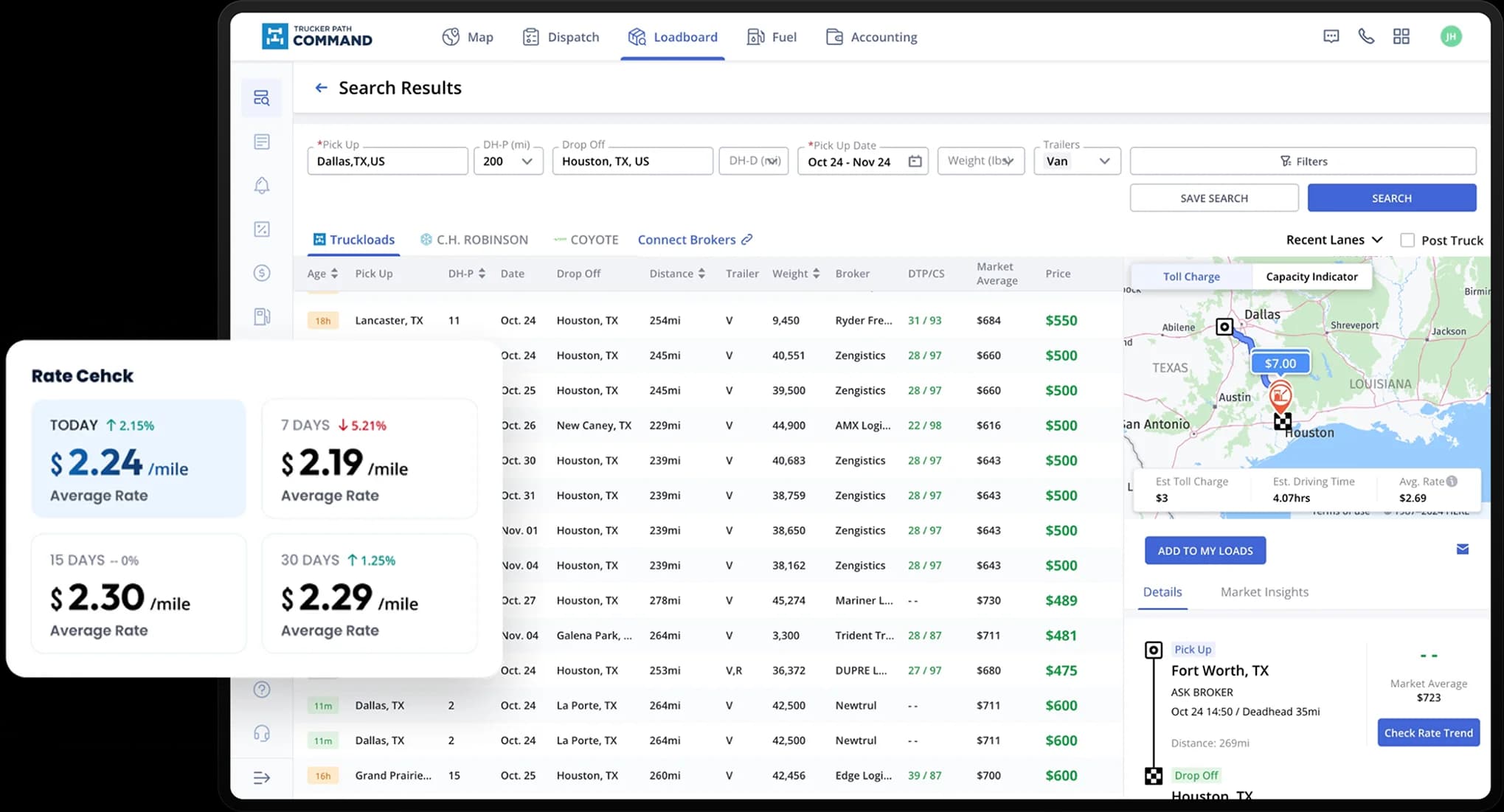Viewport: 1504px width, 812px height.
Task: Expand the Recent Lanes dropdown
Action: coord(1334,240)
